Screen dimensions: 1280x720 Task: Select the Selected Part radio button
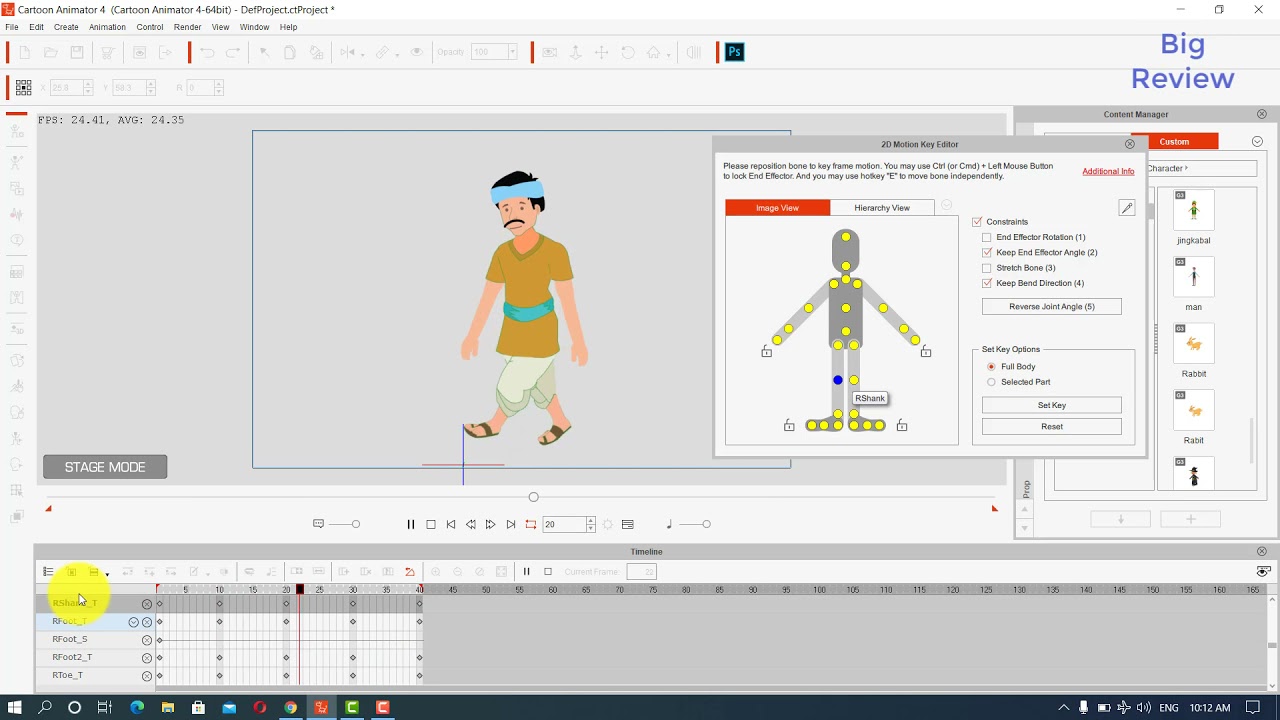click(991, 382)
